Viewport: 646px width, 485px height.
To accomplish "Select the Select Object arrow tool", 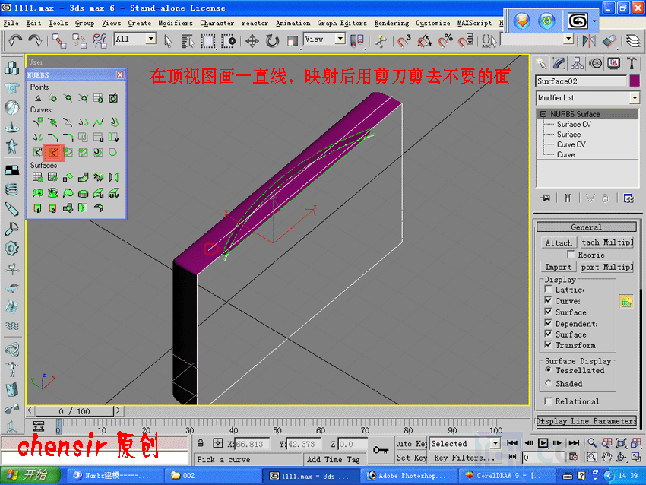I will click(x=168, y=41).
